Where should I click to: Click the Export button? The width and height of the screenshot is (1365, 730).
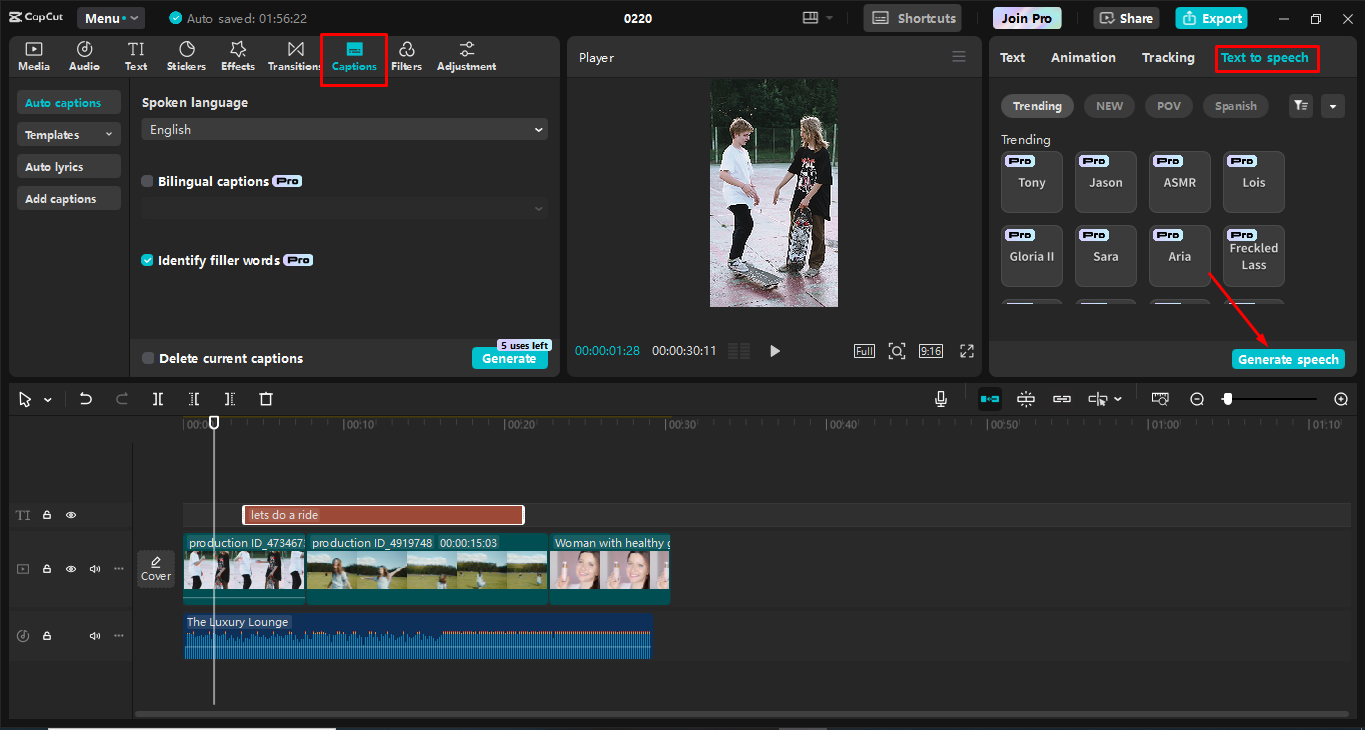[x=1211, y=18]
